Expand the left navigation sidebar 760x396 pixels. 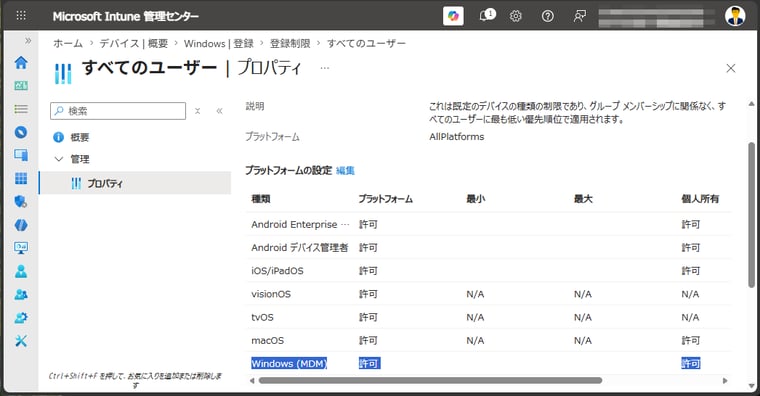click(28, 41)
